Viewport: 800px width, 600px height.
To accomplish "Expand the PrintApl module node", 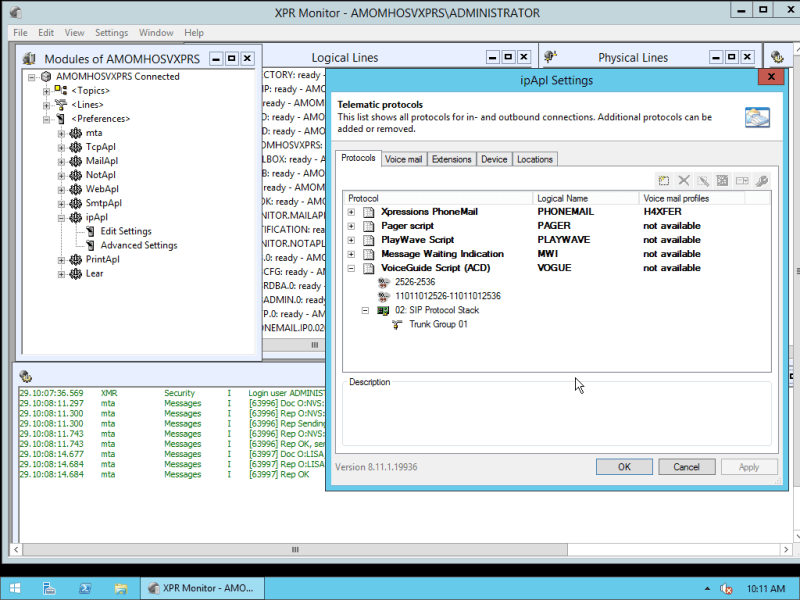I will tap(61, 260).
